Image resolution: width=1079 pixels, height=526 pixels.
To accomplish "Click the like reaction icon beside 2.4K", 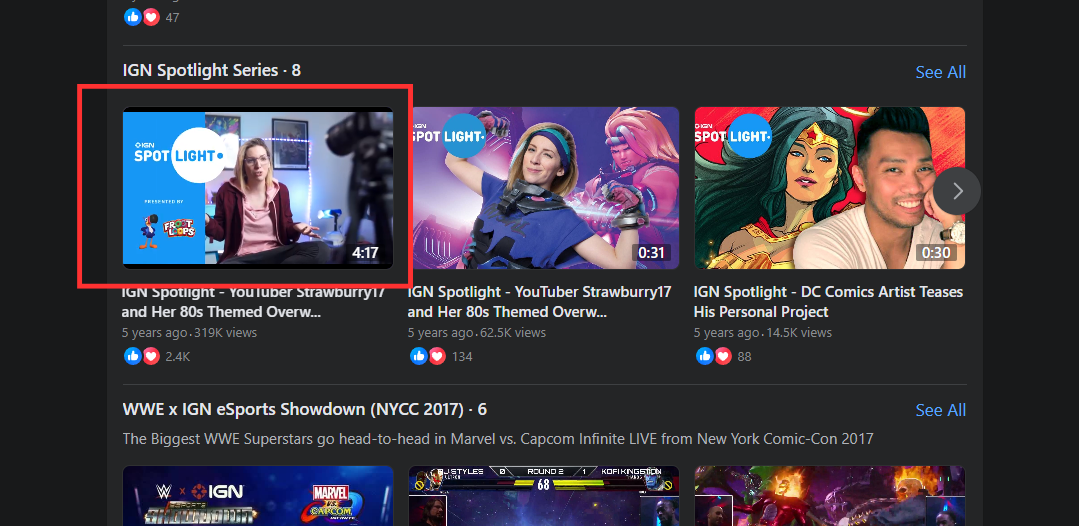I will (133, 356).
